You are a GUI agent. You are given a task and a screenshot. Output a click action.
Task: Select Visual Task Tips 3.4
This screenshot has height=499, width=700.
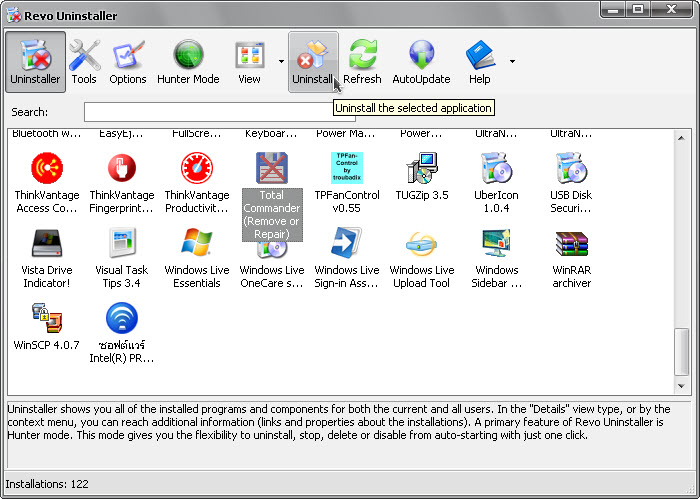[122, 244]
